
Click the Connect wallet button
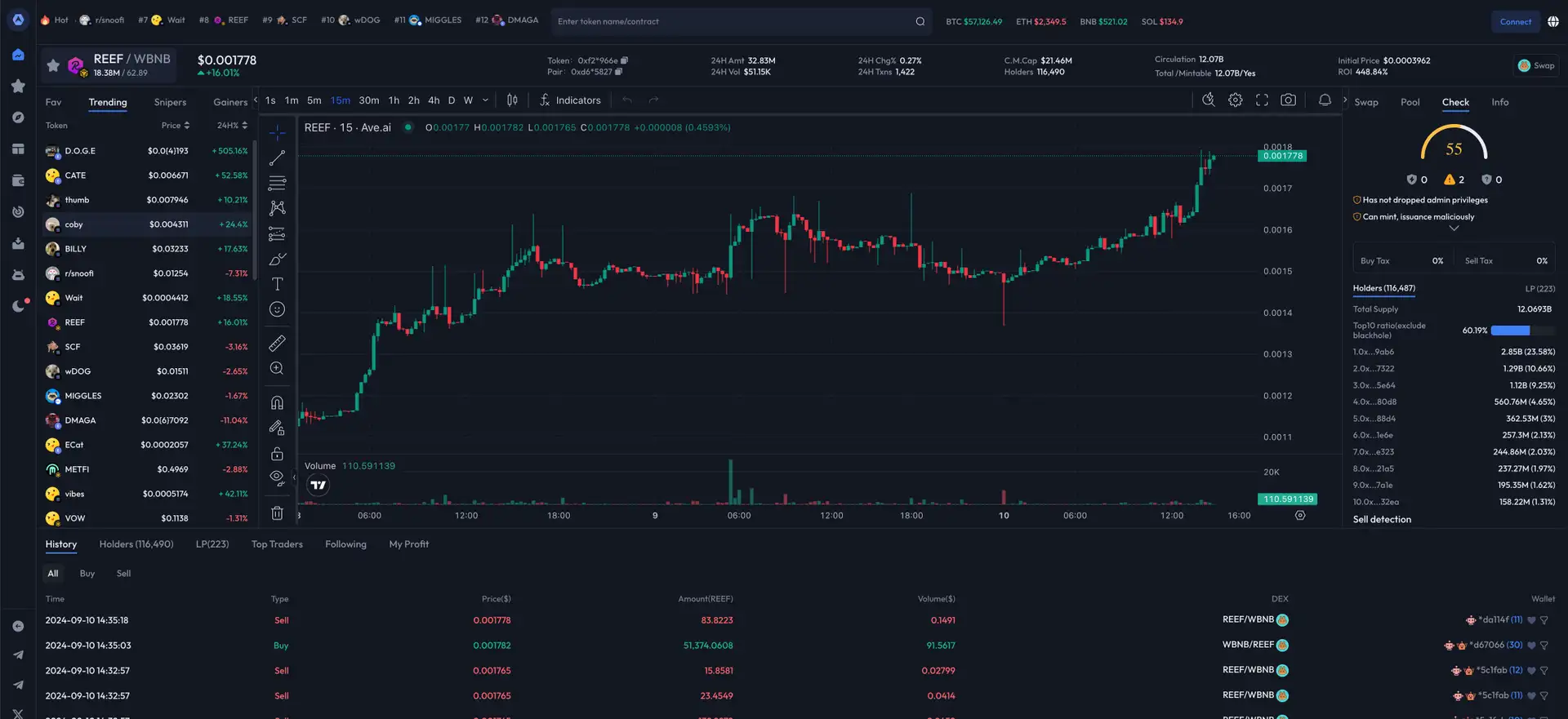[x=1515, y=22]
